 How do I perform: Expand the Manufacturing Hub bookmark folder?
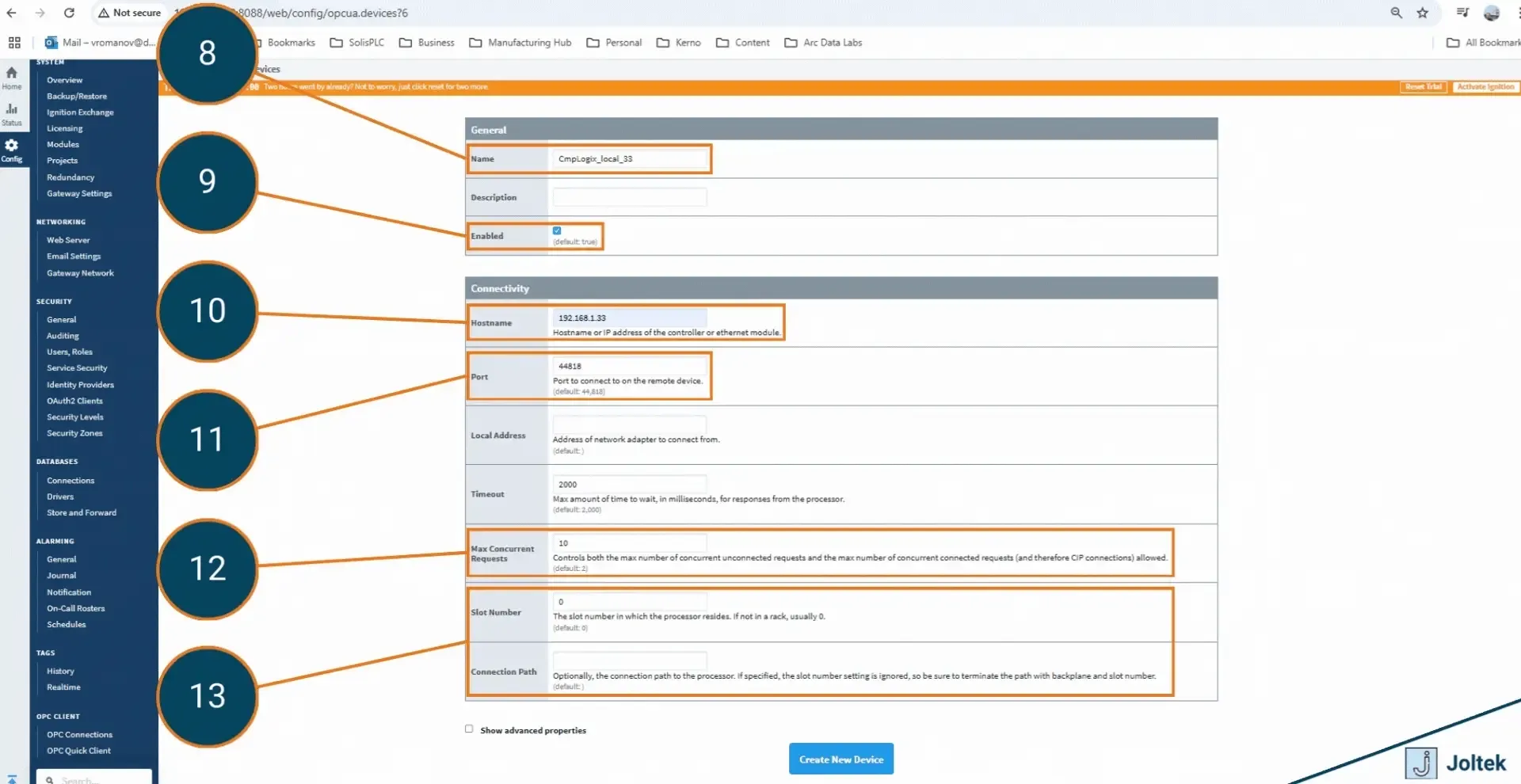520,43
